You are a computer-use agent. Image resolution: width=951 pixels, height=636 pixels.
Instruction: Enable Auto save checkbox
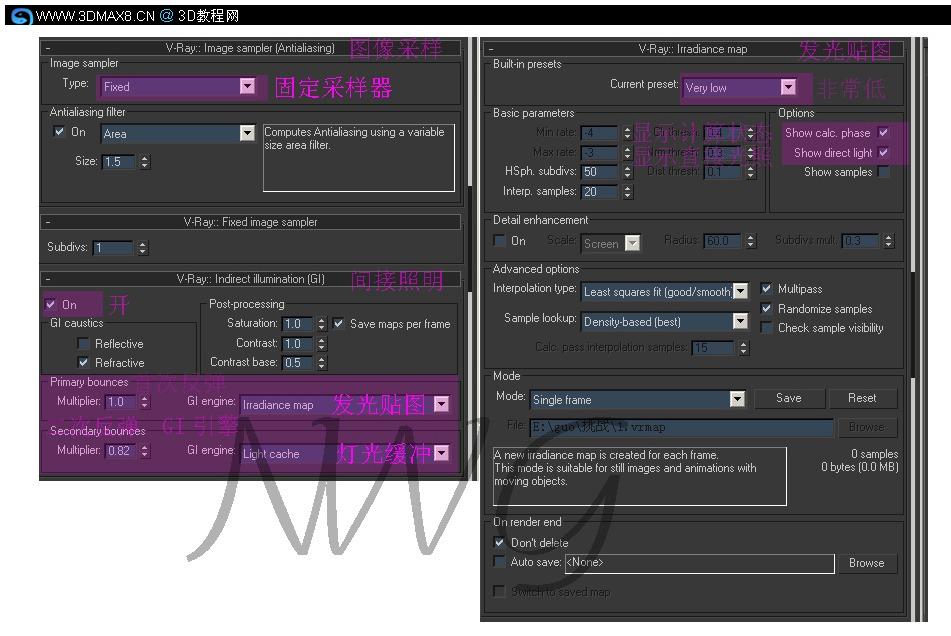[x=499, y=561]
